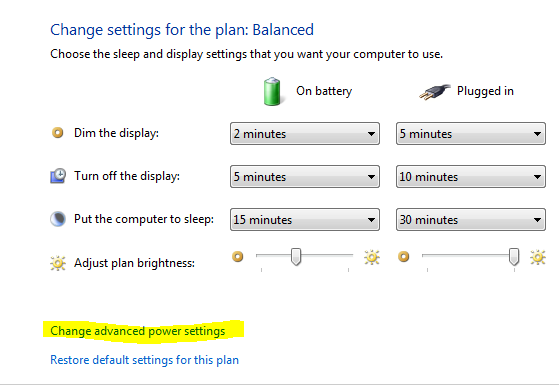Open the Dim the display plugged-in dropdown
The width and height of the screenshot is (559, 386).
pyautogui.click(x=471, y=134)
